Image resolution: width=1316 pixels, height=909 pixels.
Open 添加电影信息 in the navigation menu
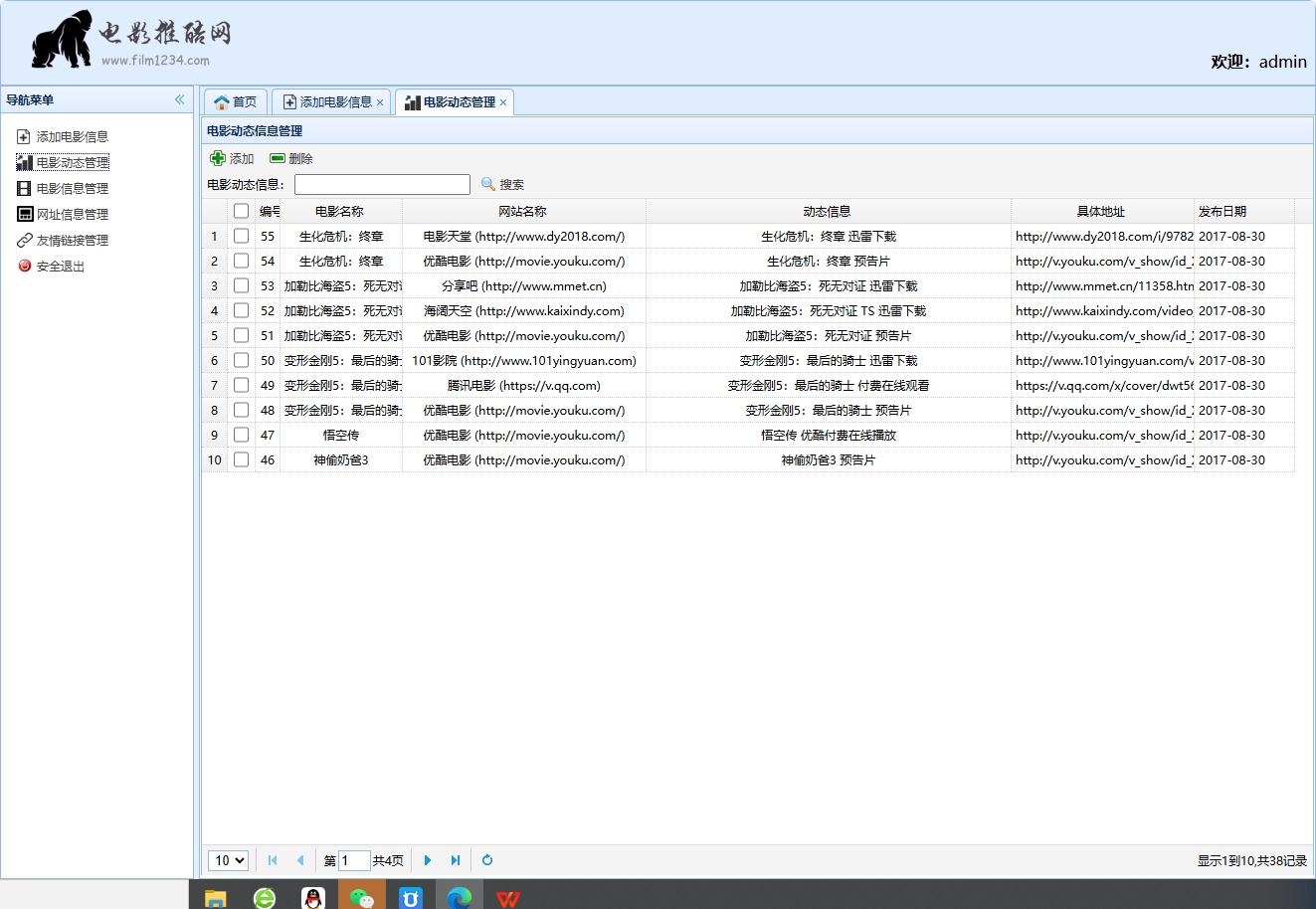[x=63, y=137]
